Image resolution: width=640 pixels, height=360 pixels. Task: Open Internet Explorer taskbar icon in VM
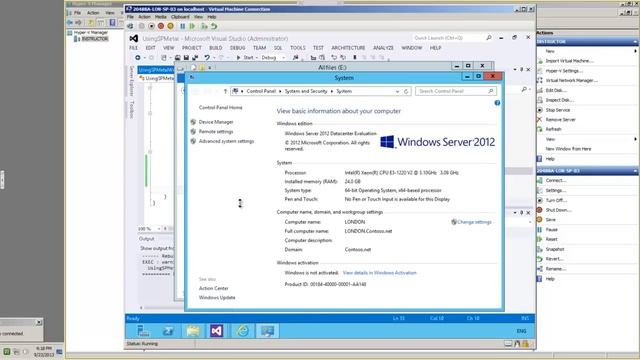(x=242, y=331)
